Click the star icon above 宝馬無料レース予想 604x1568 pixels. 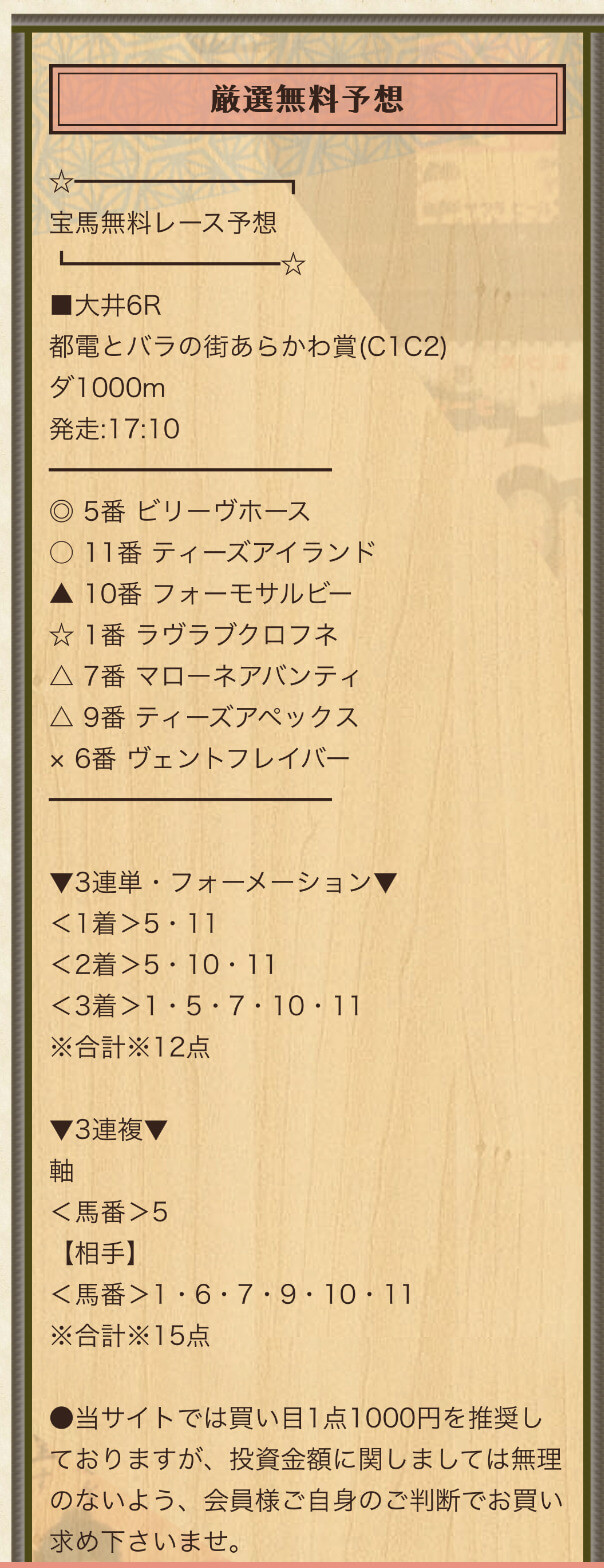[x=62, y=182]
